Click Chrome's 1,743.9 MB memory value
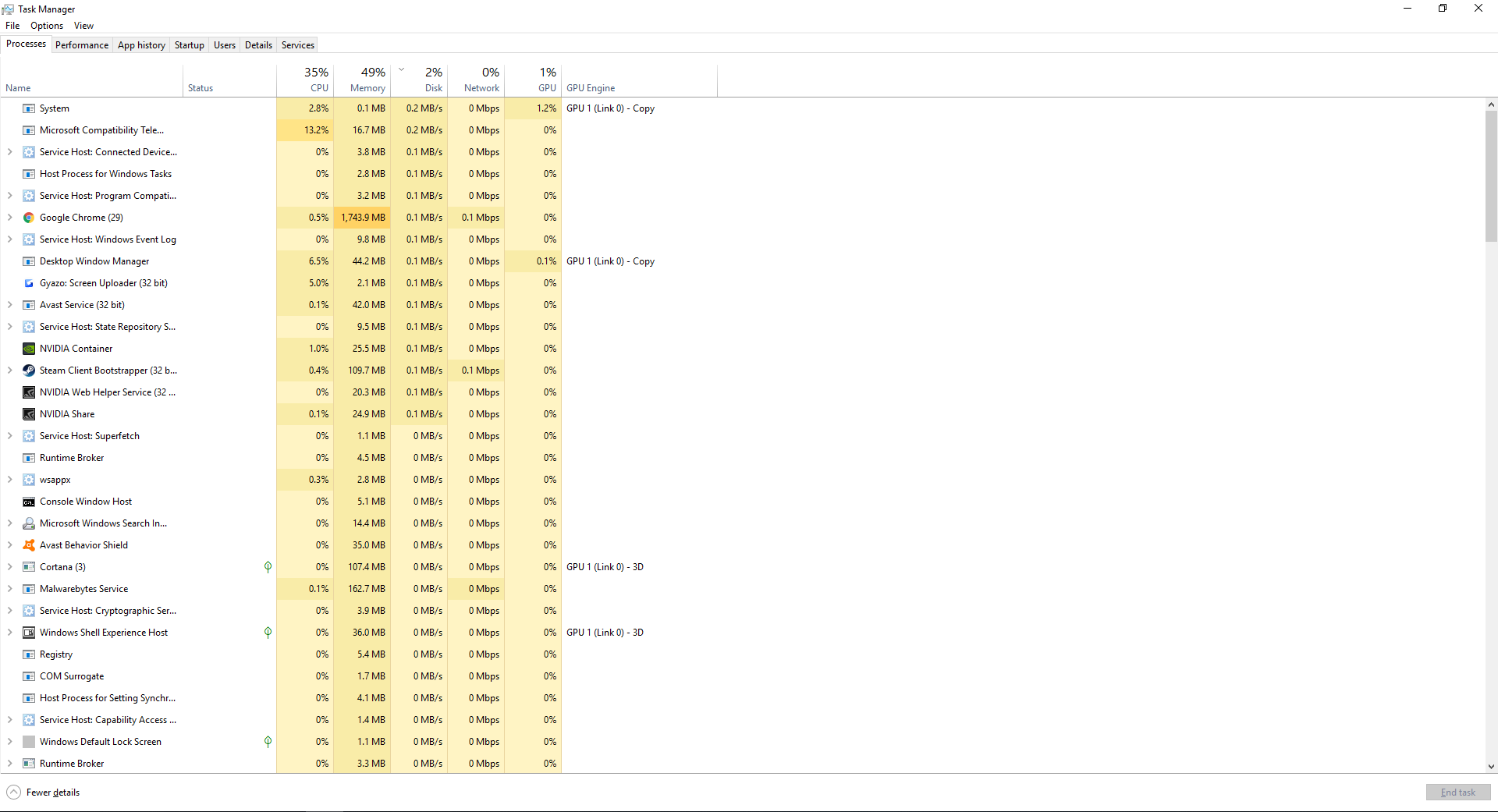The width and height of the screenshot is (1498, 812). (x=363, y=218)
